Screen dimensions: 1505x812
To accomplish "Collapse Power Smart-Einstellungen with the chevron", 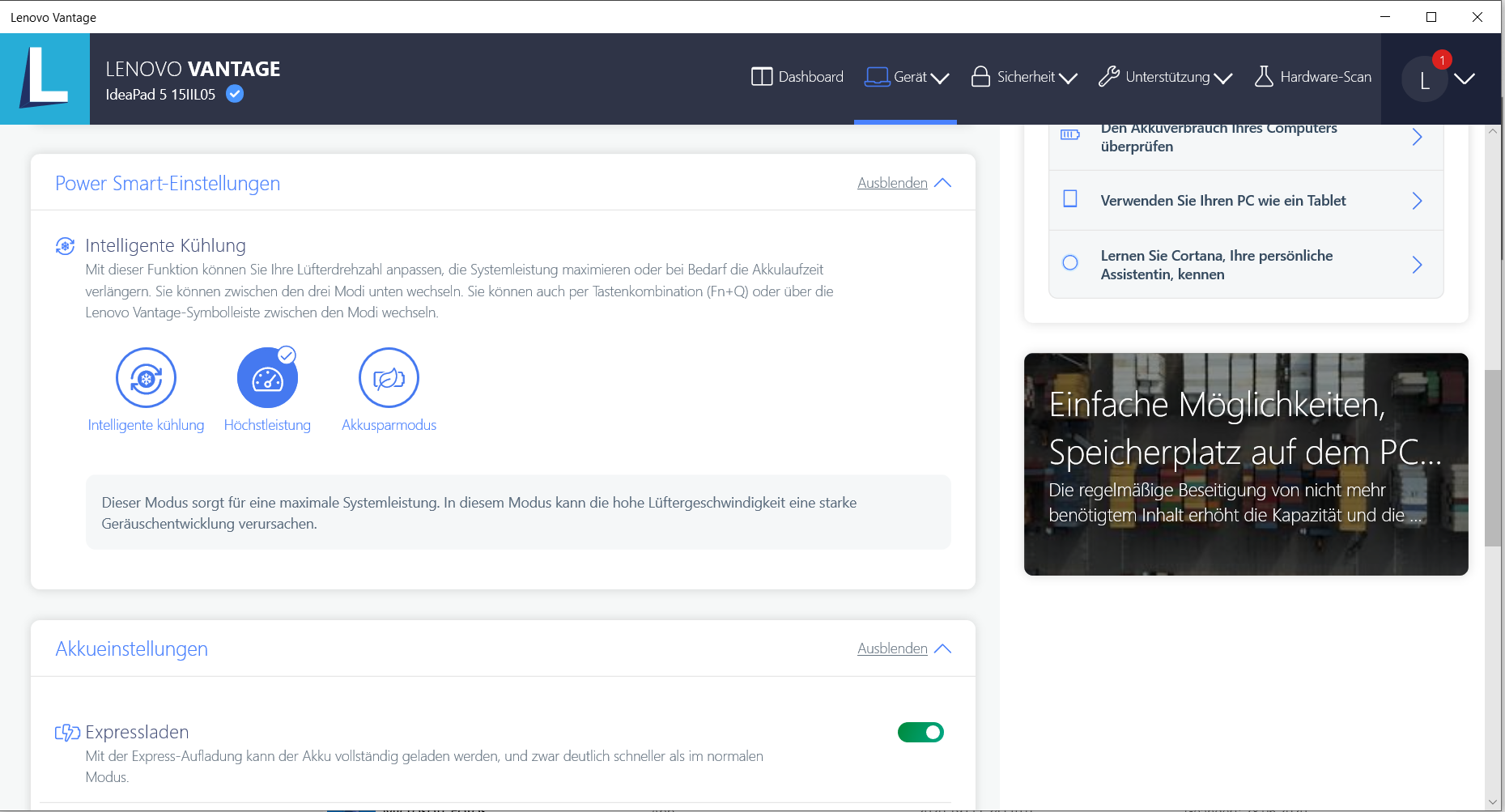I will point(942,183).
